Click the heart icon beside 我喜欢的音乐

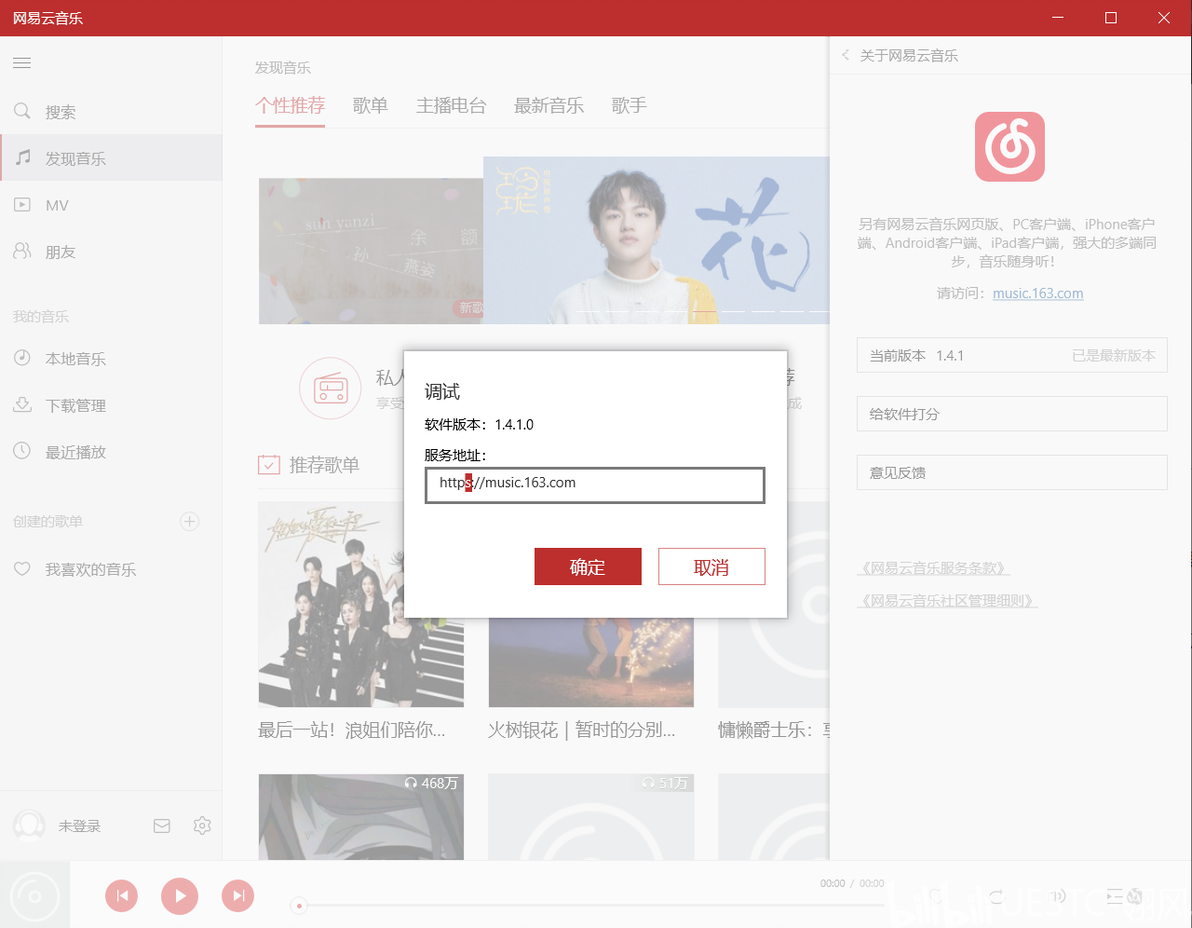click(x=22, y=569)
